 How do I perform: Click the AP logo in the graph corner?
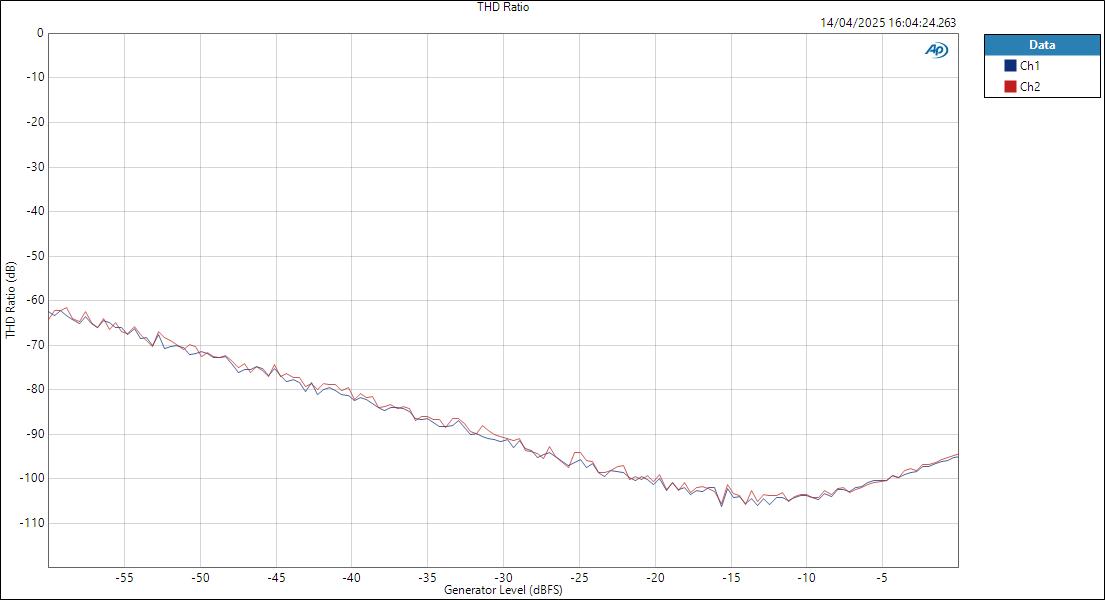(x=934, y=47)
